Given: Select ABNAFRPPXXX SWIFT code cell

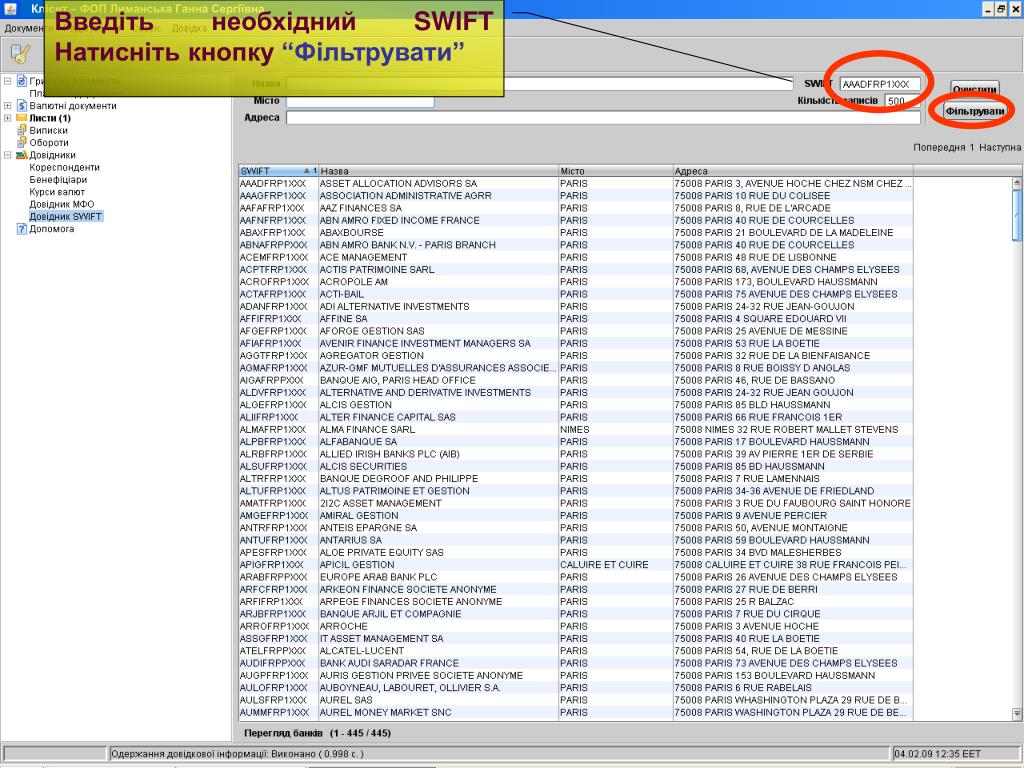Looking at the screenshot, I should pos(278,245).
